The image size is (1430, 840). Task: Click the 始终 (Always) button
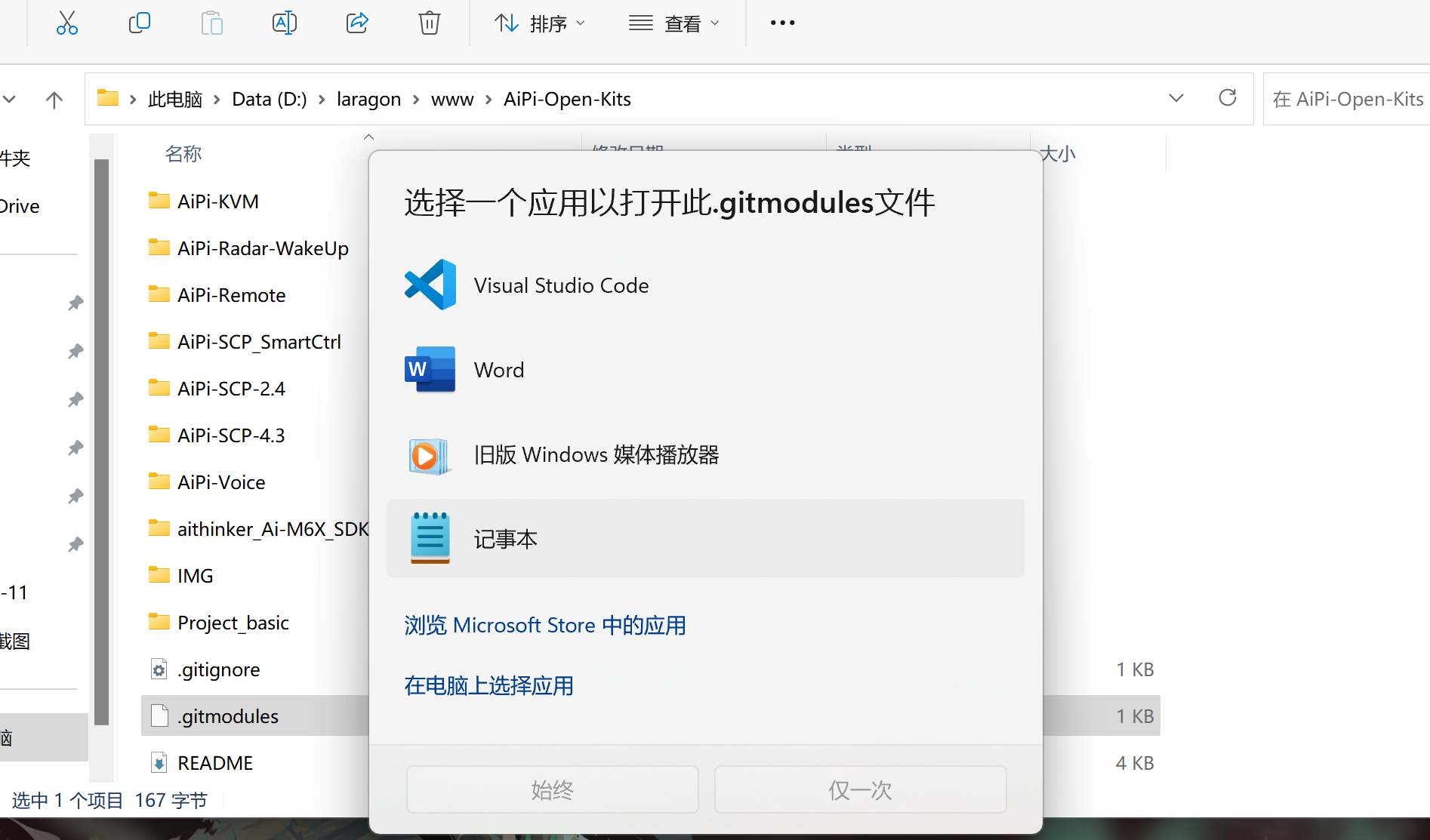coord(553,789)
